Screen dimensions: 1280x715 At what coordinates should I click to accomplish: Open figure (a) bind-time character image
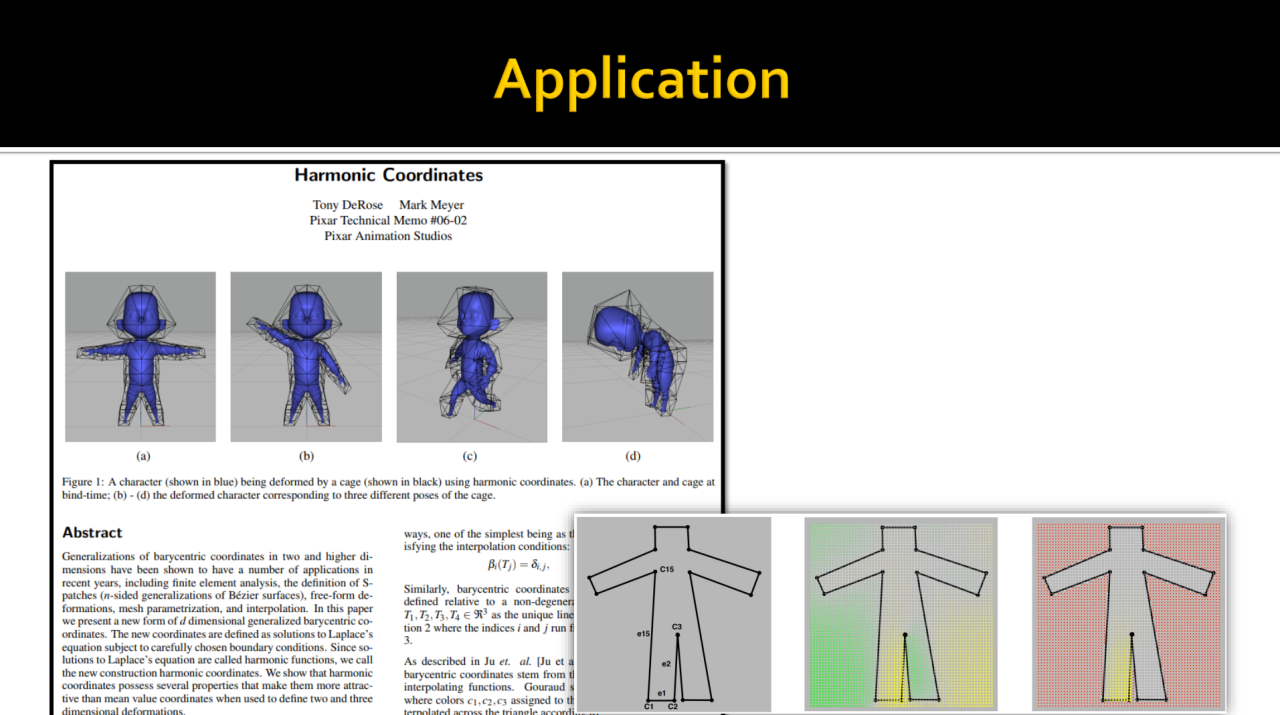[141, 356]
